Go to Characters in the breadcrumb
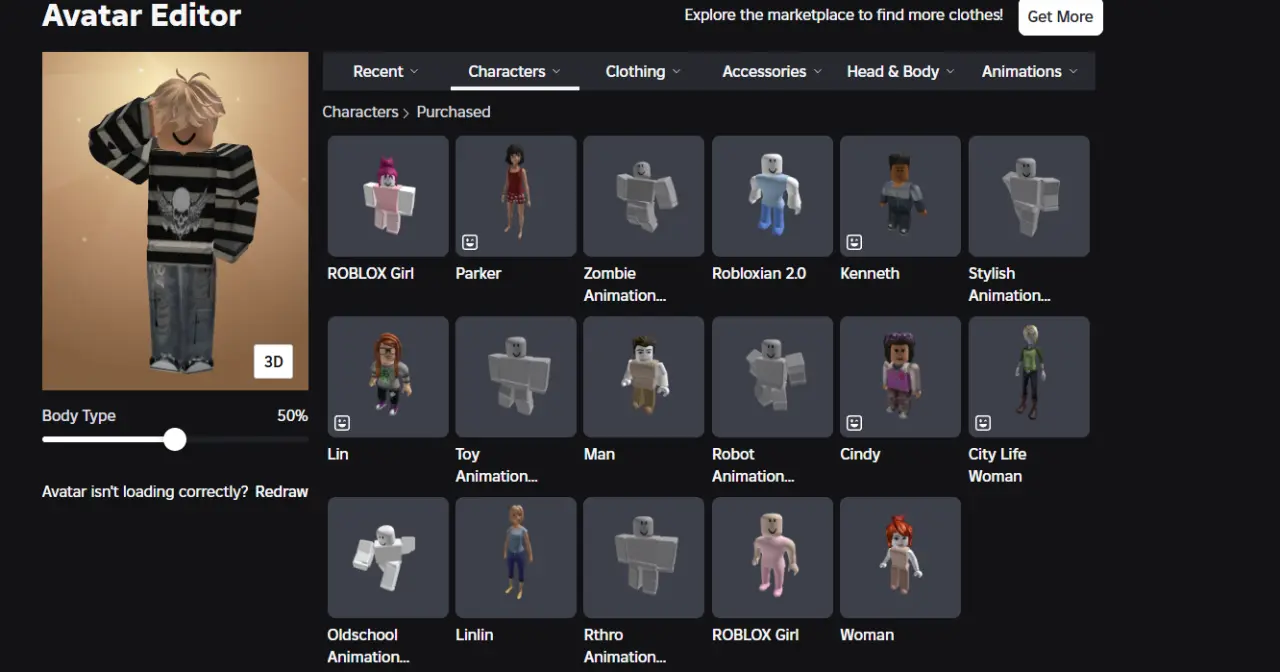Viewport: 1280px width, 672px height. [x=360, y=112]
